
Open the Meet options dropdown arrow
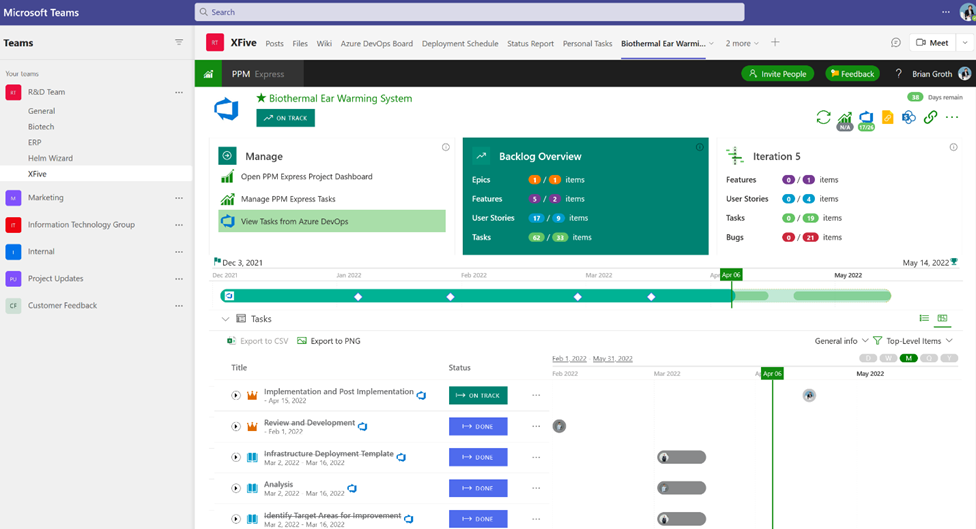[965, 42]
